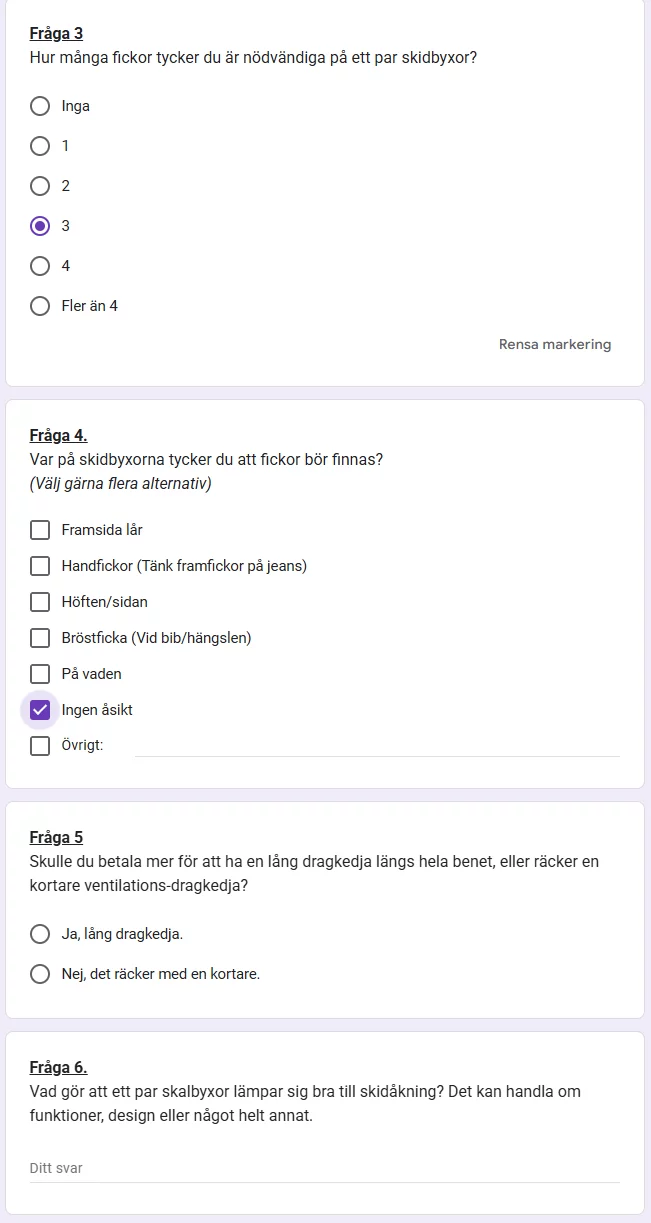Choose 'Nej, det räcker med en kortare.'
651x1223 pixels.
pos(40,974)
